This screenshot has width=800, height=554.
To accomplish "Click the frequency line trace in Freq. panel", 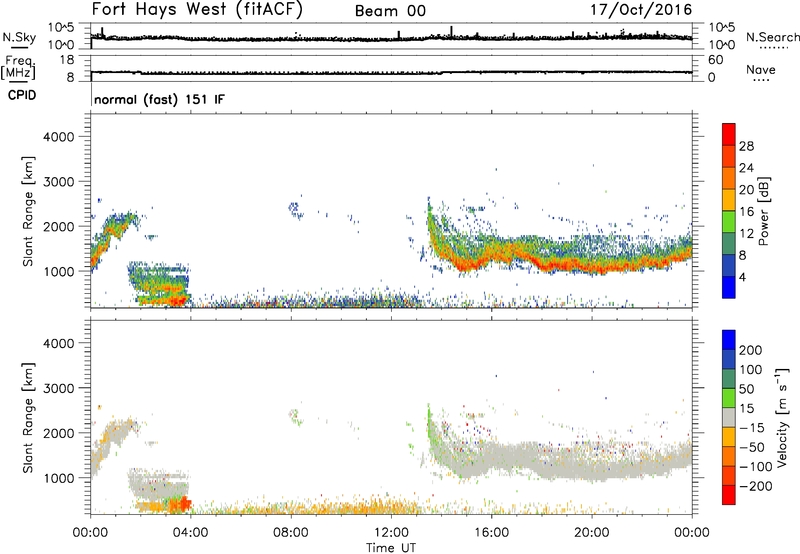I will coord(391,72).
